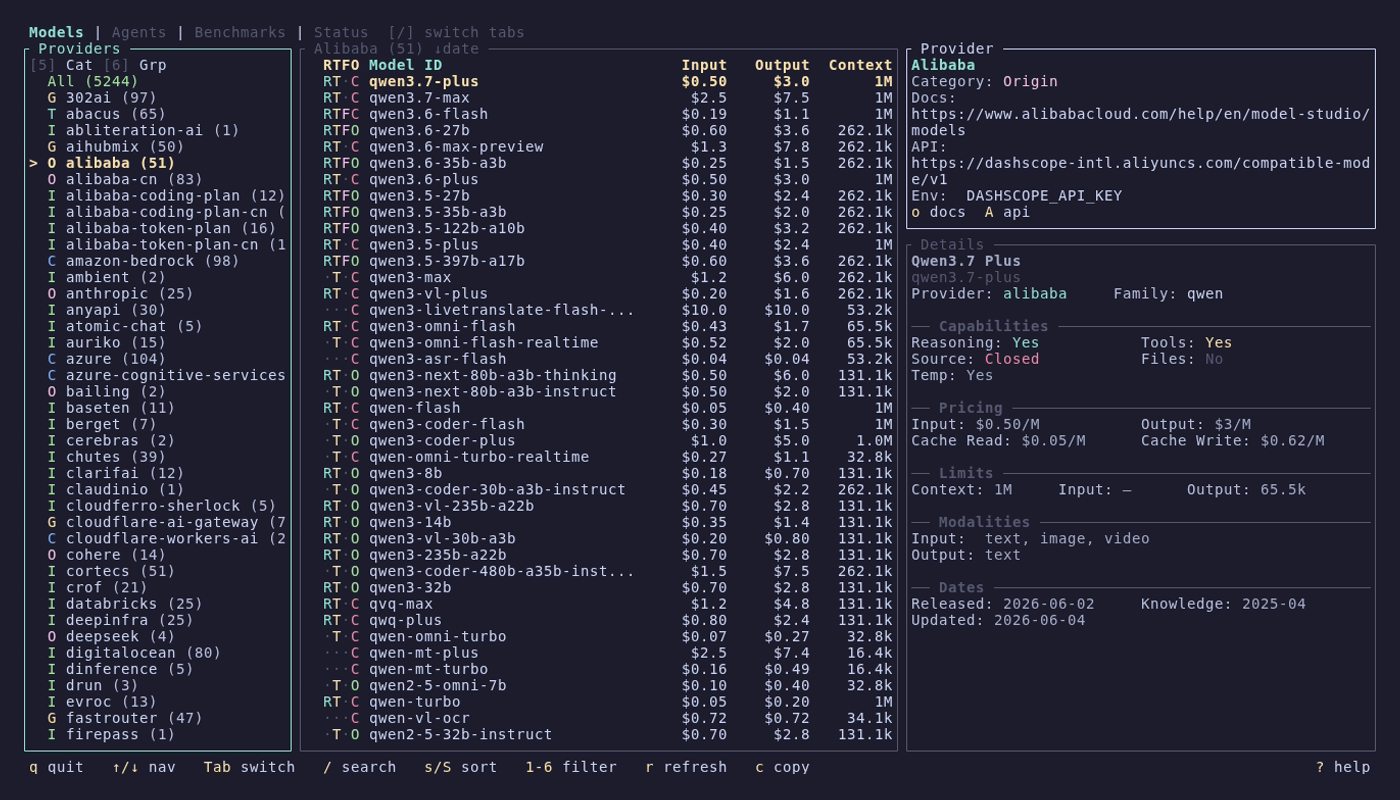Open the Benchmarks tab
1400x800 pixels.
click(240, 32)
